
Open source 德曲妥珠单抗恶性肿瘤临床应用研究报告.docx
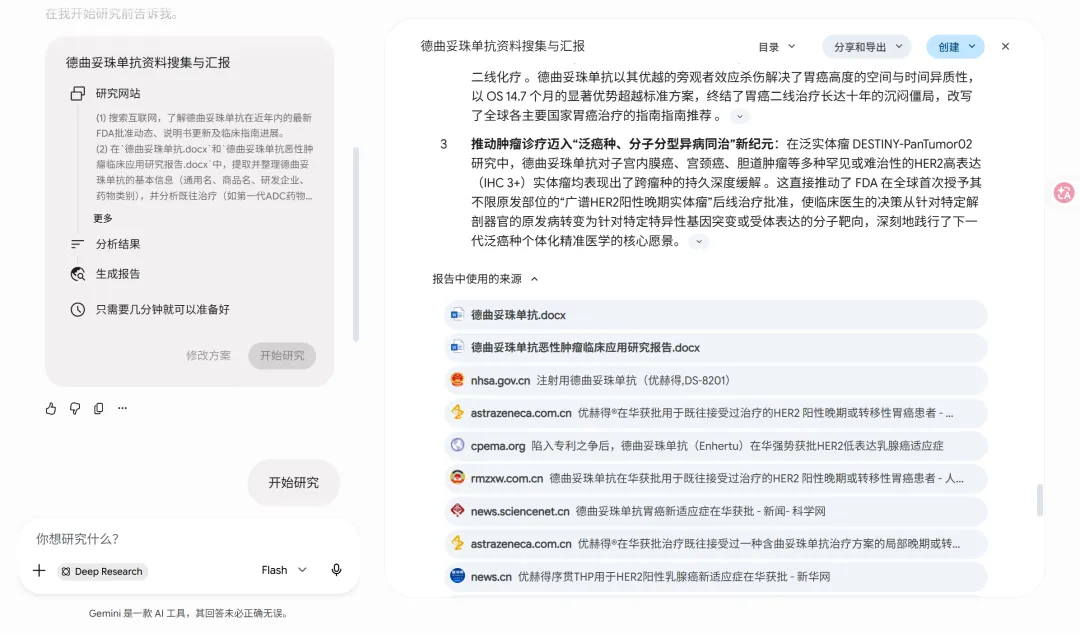tap(716, 347)
